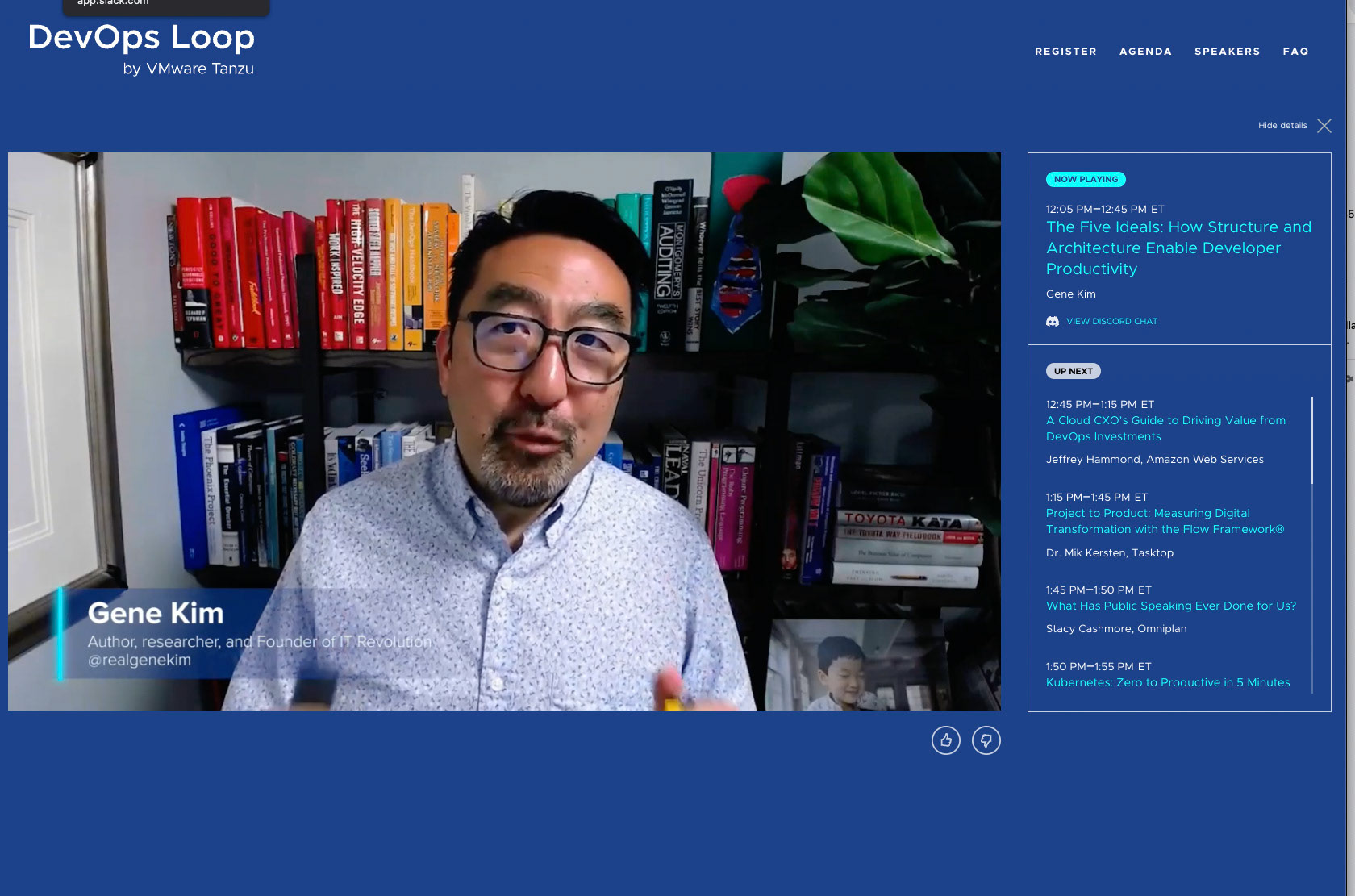1355x896 pixels.
Task: Click the X icon next to Hide details
Action: pyautogui.click(x=1324, y=126)
